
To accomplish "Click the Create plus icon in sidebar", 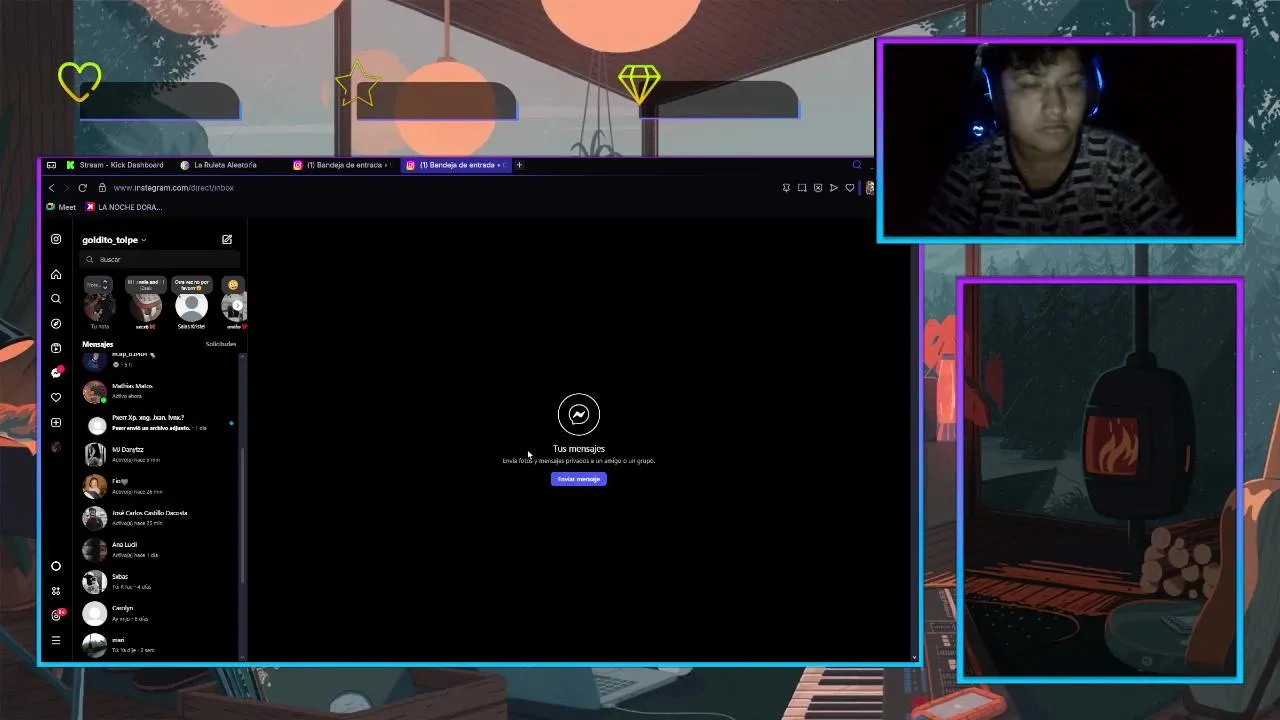I will pyautogui.click(x=56, y=422).
